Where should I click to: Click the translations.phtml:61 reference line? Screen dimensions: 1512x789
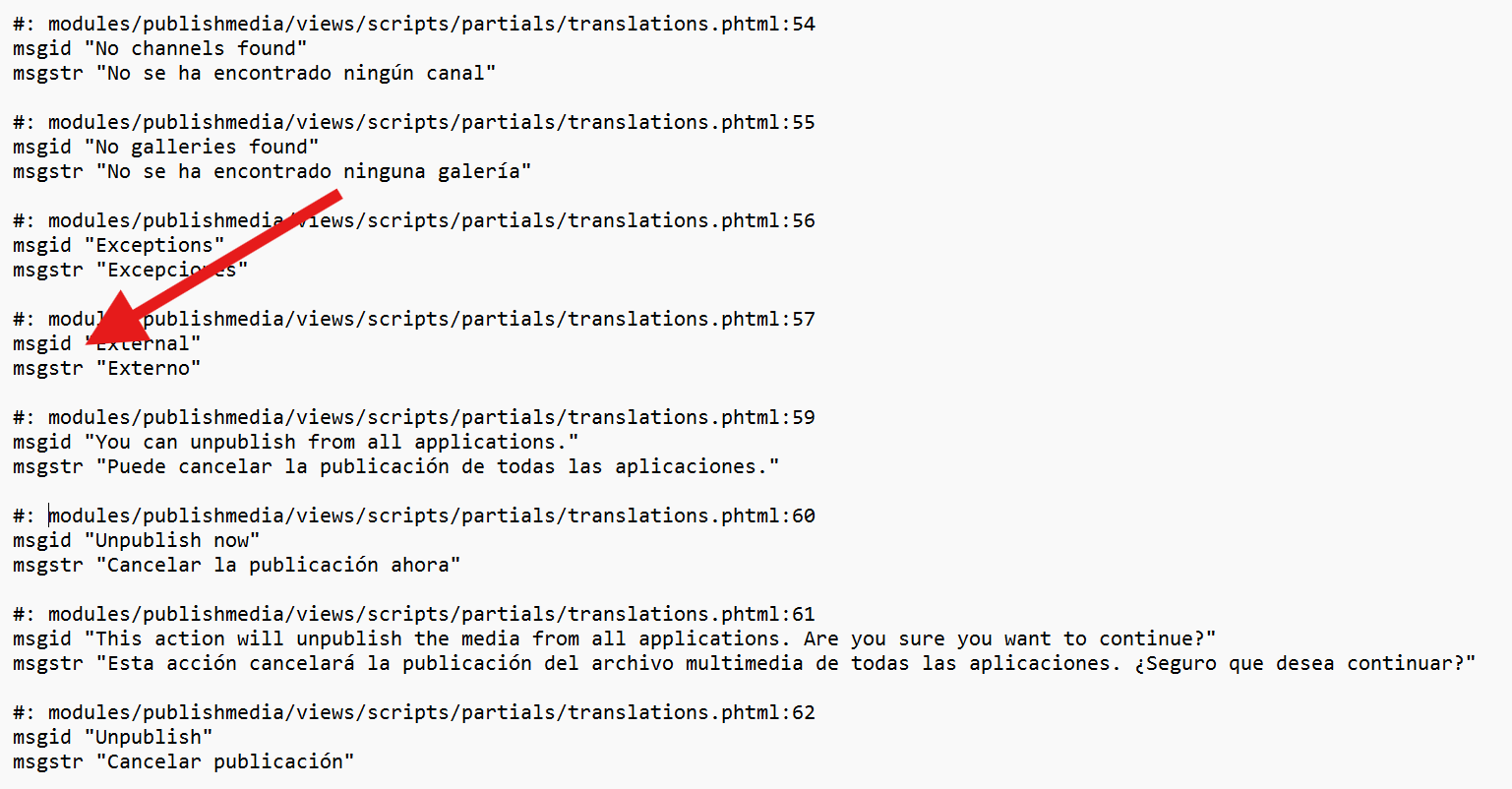414,614
